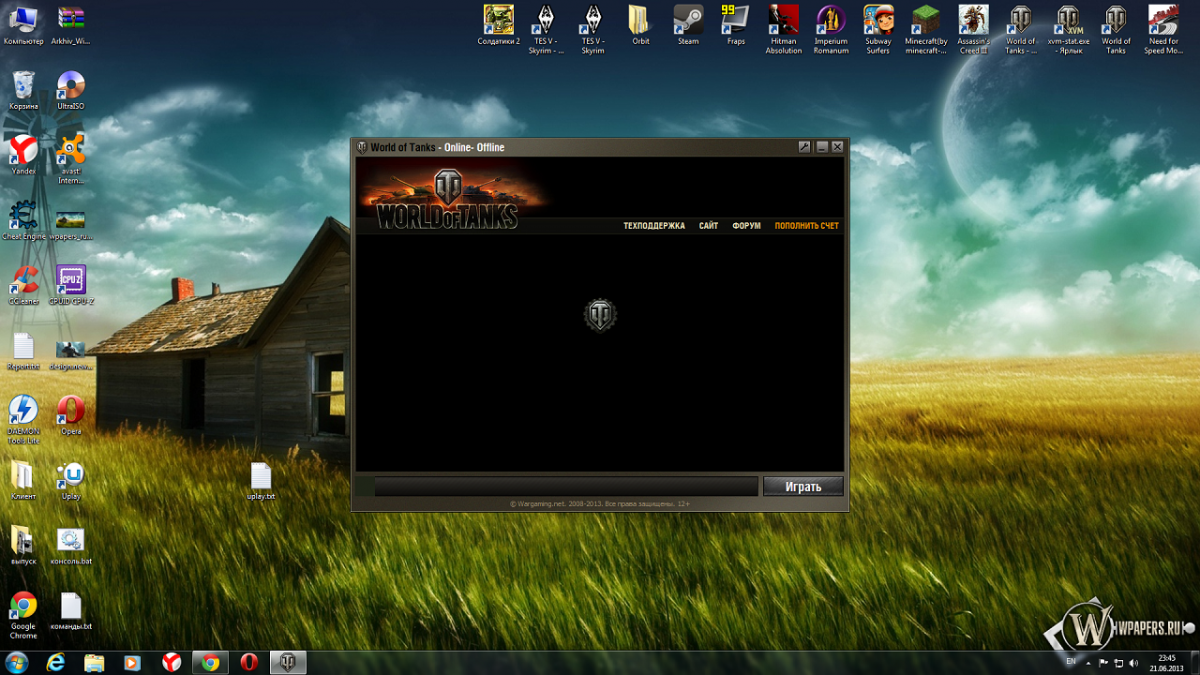
Task: Select the xvm-stat.exe shortcut icon
Action: [x=1068, y=29]
